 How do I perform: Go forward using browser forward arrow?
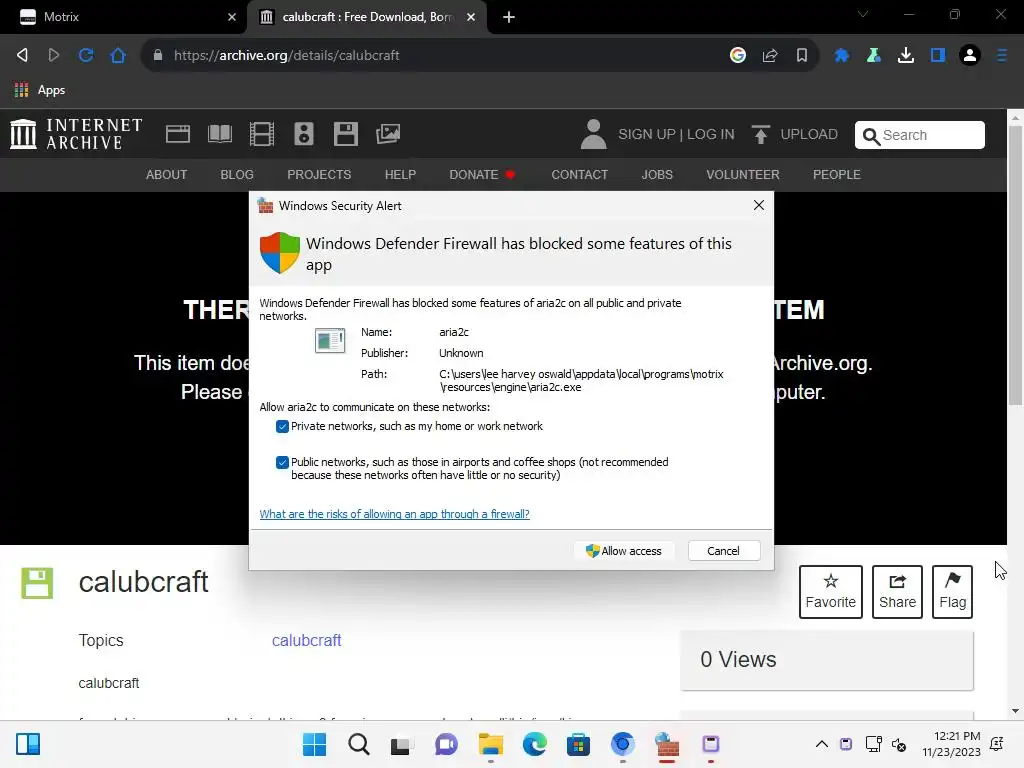tap(54, 56)
